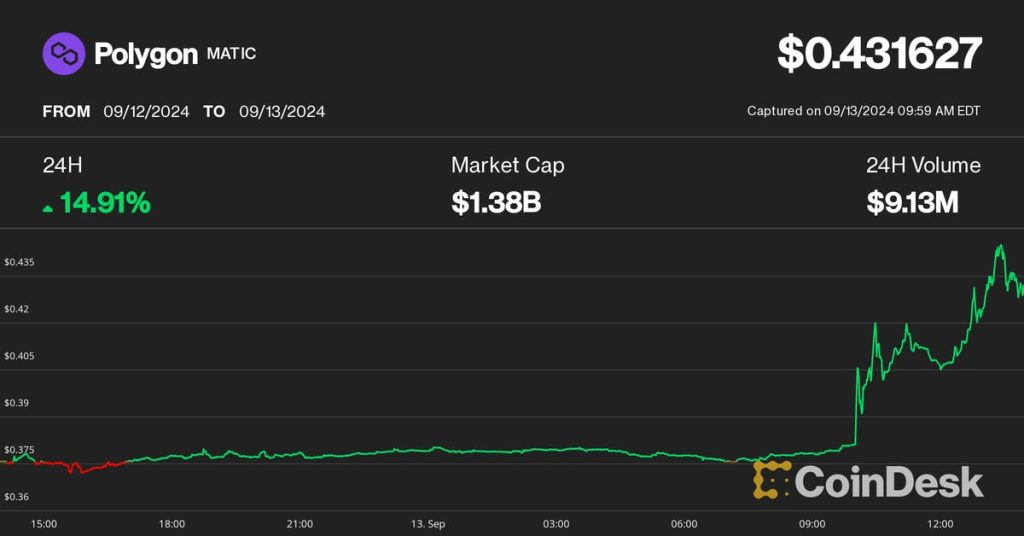Screen dimensions: 1024x536
Task: Select the Polygon coin name
Action: point(145,54)
